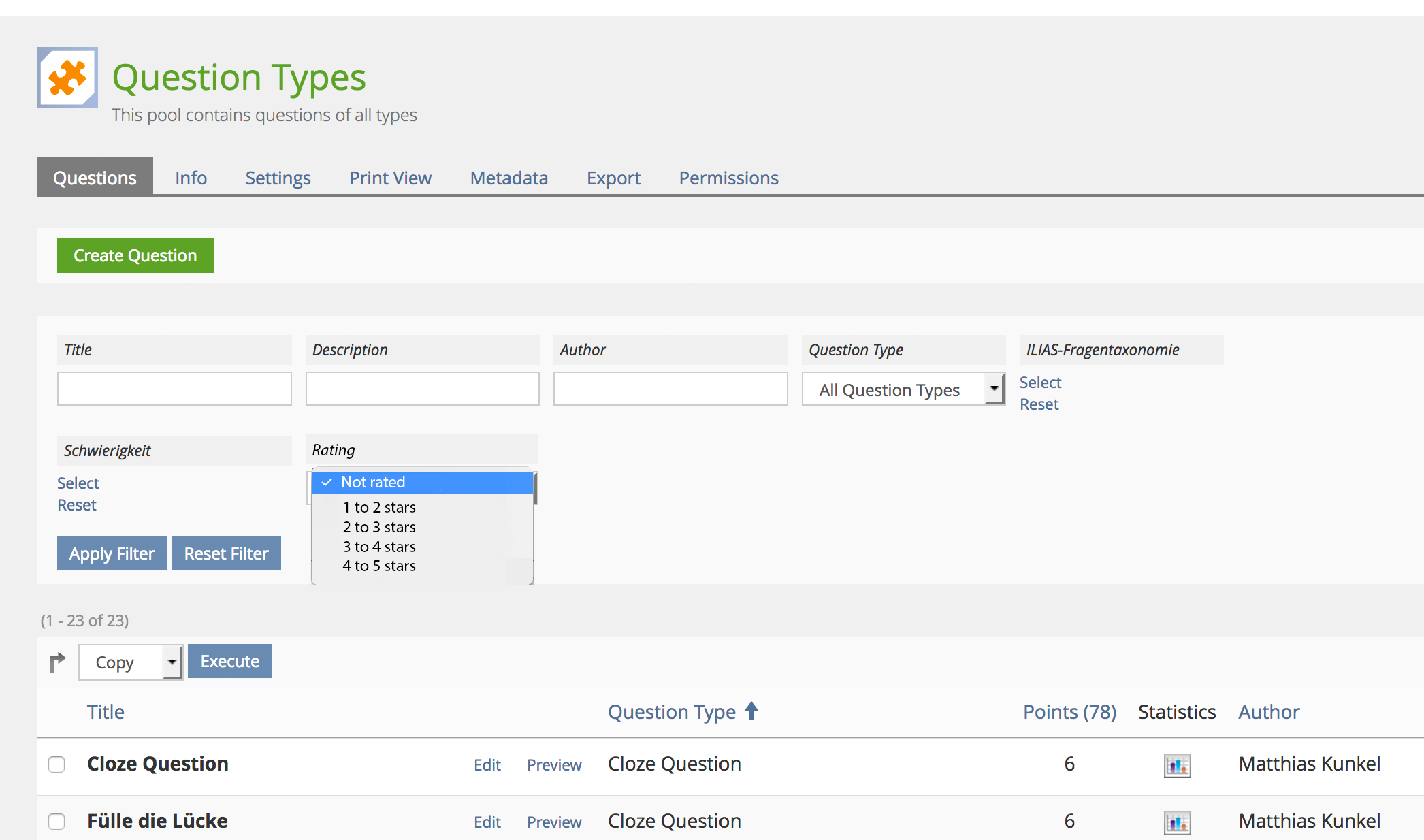Click Reset under Schwierigkeit
This screenshot has height=840, width=1424.
(77, 505)
